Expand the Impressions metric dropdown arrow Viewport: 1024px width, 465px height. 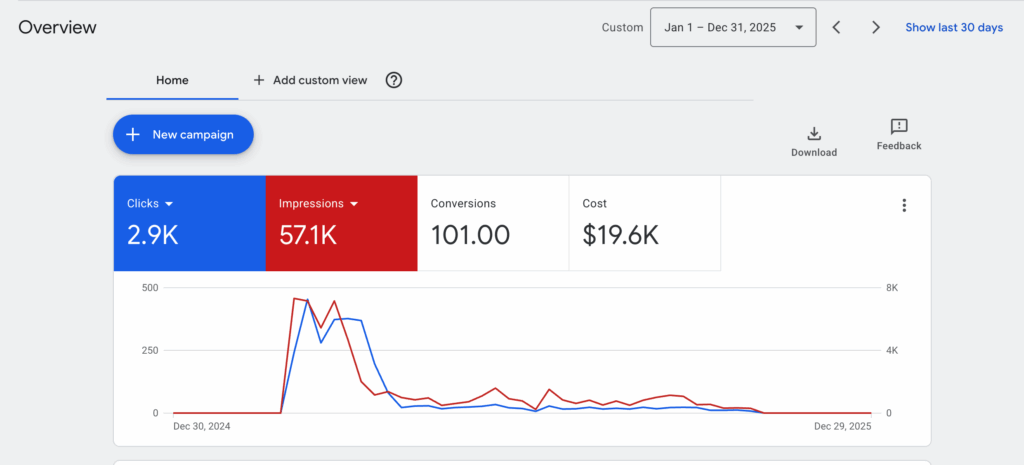tap(353, 204)
